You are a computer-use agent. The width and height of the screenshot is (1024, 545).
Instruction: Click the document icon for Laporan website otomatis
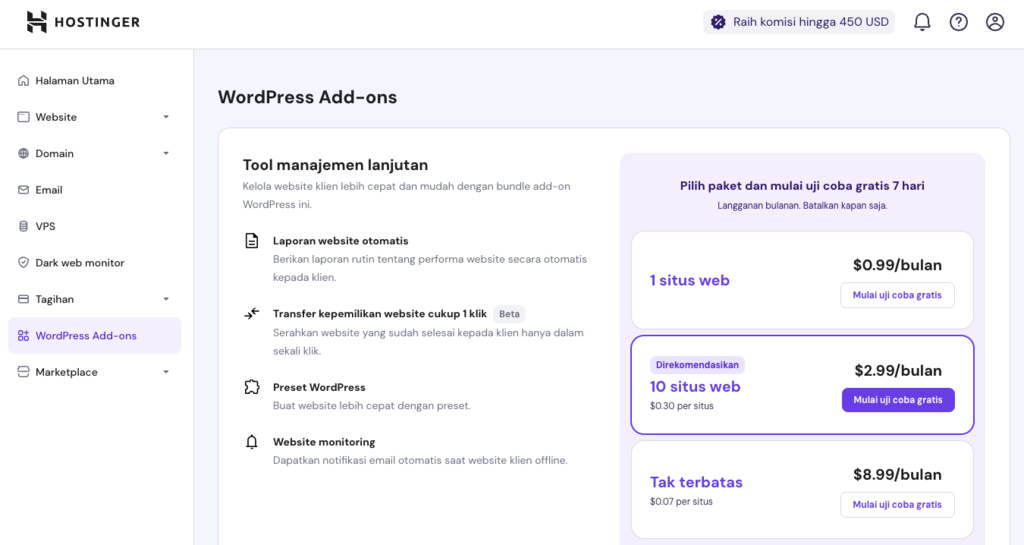[251, 240]
